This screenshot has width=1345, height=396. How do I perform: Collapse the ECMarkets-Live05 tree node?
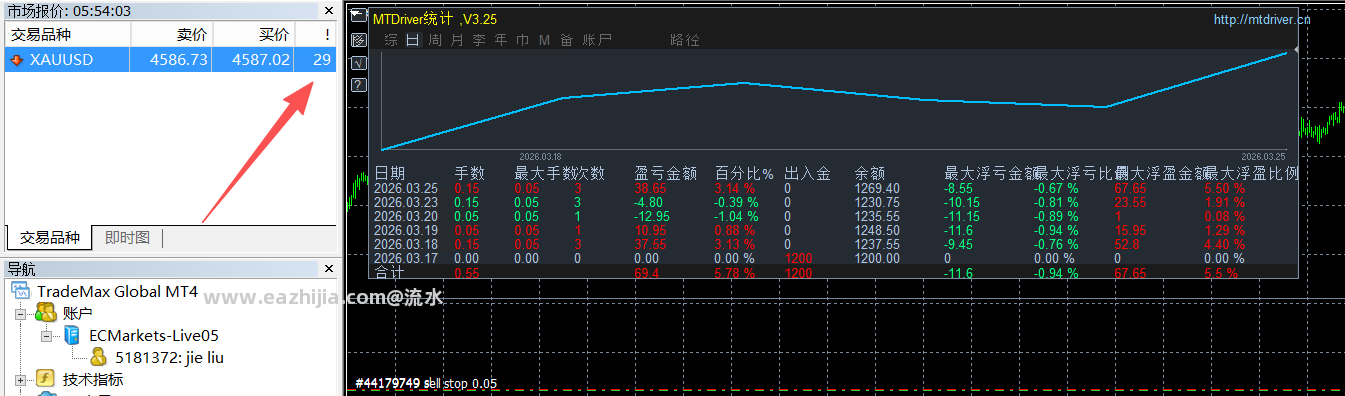(46, 336)
